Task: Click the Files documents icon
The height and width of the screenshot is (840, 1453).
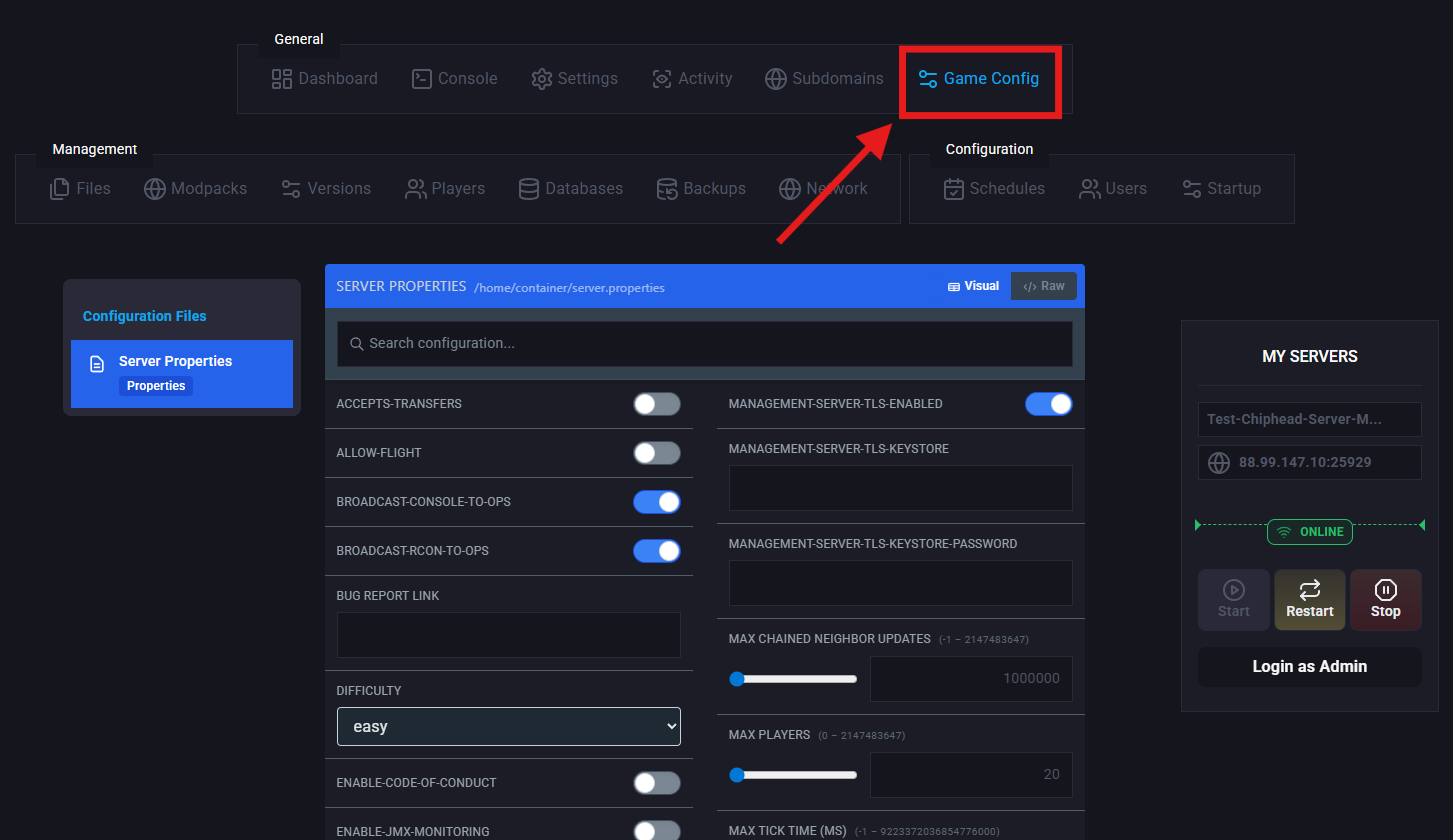Action: point(60,189)
